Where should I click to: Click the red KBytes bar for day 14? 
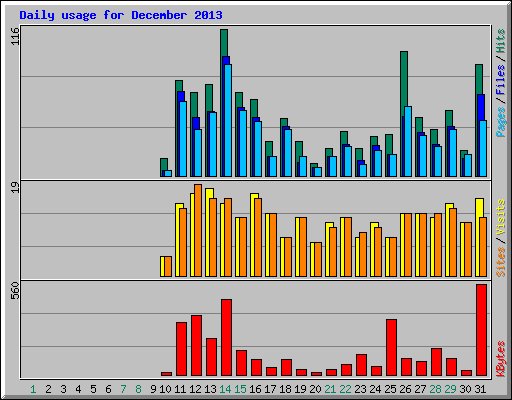tap(226, 337)
